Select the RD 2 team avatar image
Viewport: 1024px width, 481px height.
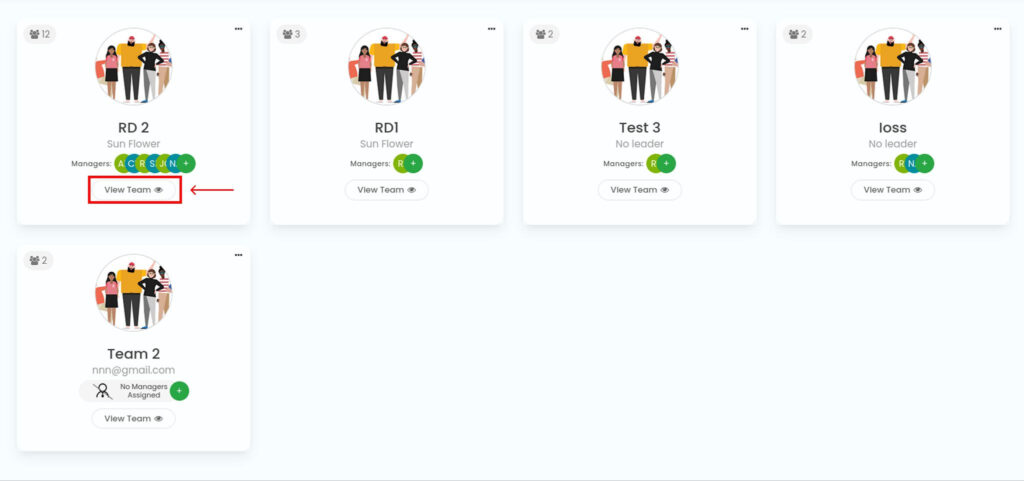coord(134,67)
